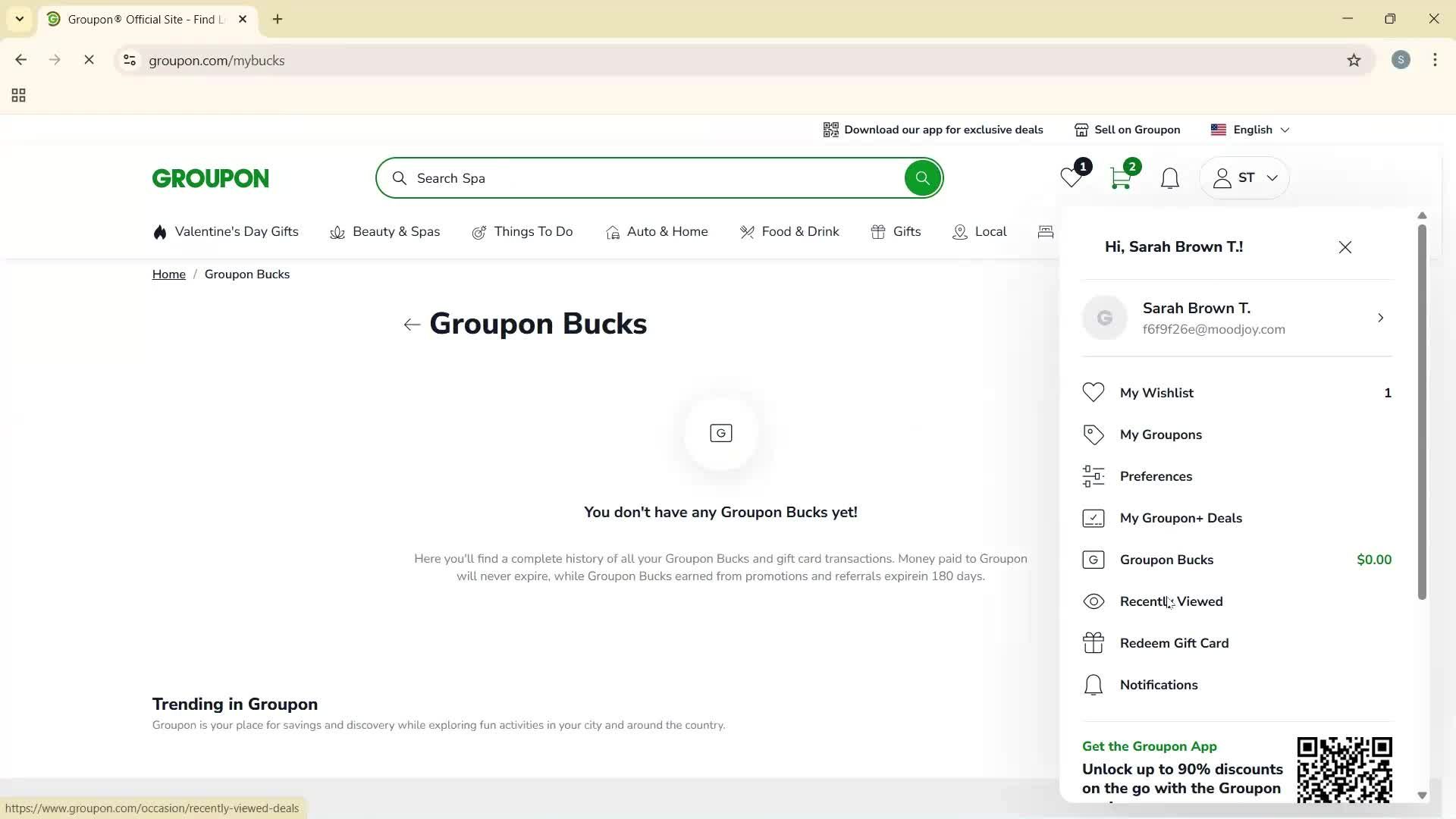Click the Home breadcrumb link
Image resolution: width=1456 pixels, height=819 pixels.
point(168,274)
